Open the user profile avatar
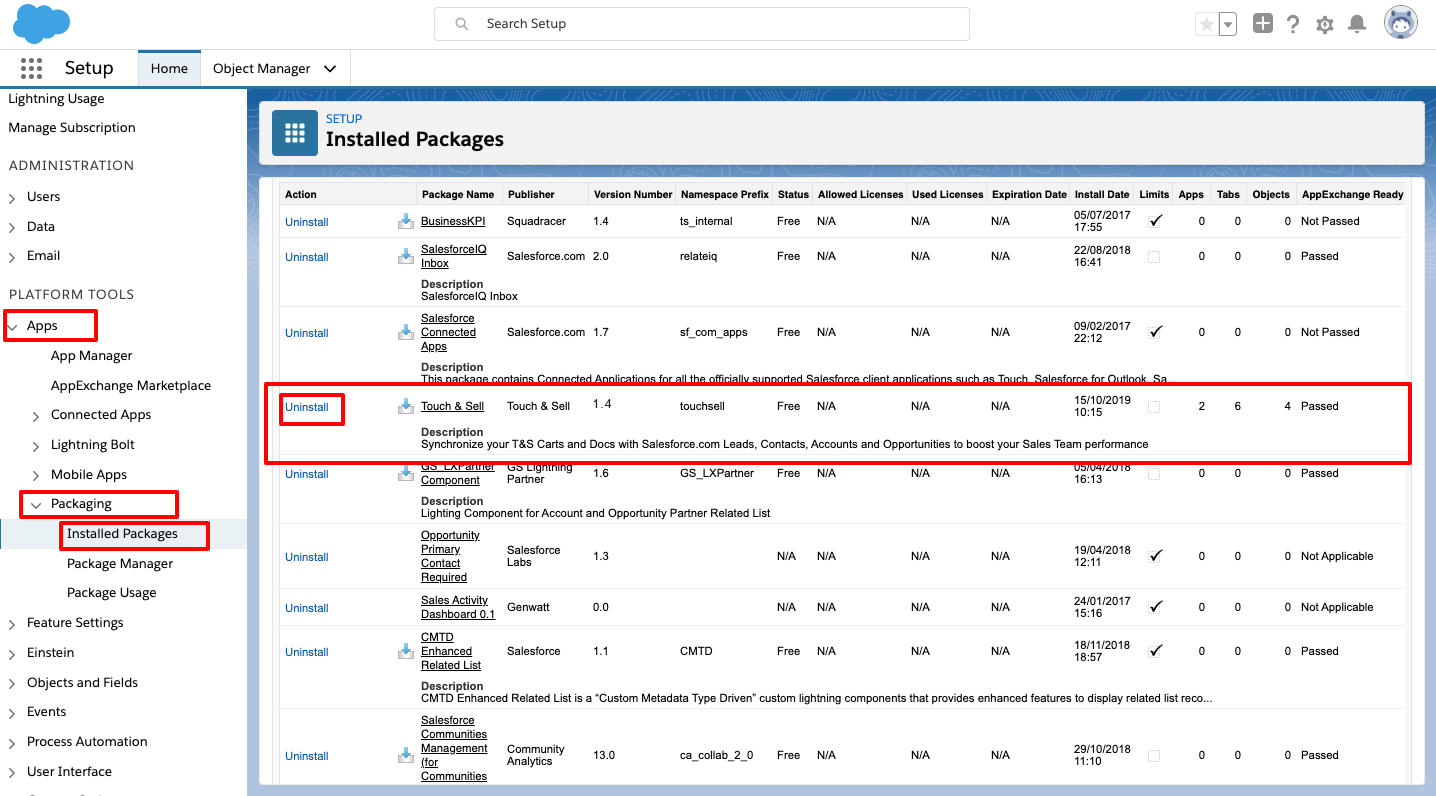Image resolution: width=1436 pixels, height=796 pixels. [x=1401, y=23]
